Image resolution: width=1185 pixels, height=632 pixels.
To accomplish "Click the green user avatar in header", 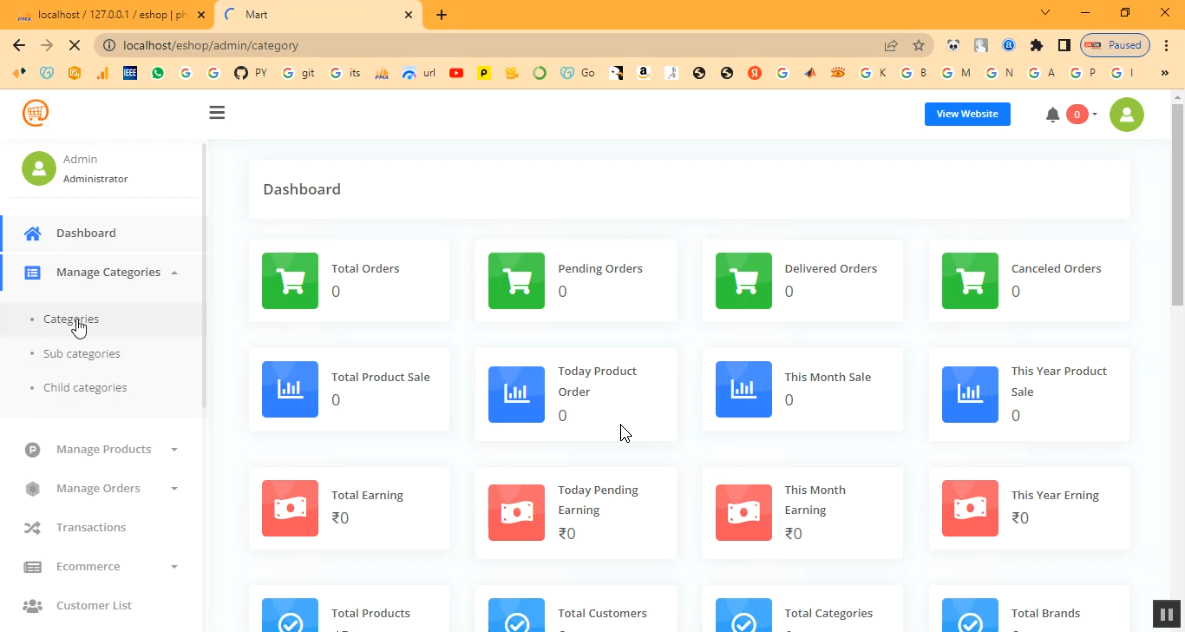I will pos(1126,115).
